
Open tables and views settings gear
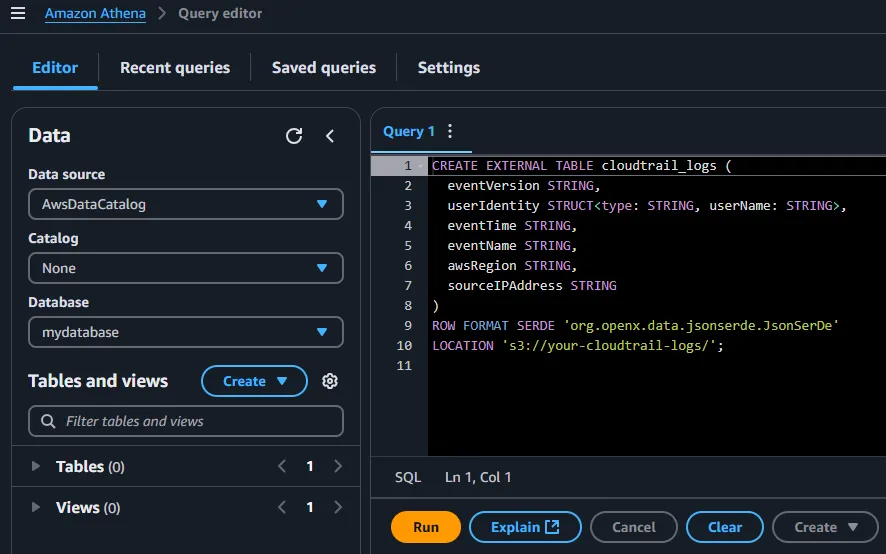point(330,381)
